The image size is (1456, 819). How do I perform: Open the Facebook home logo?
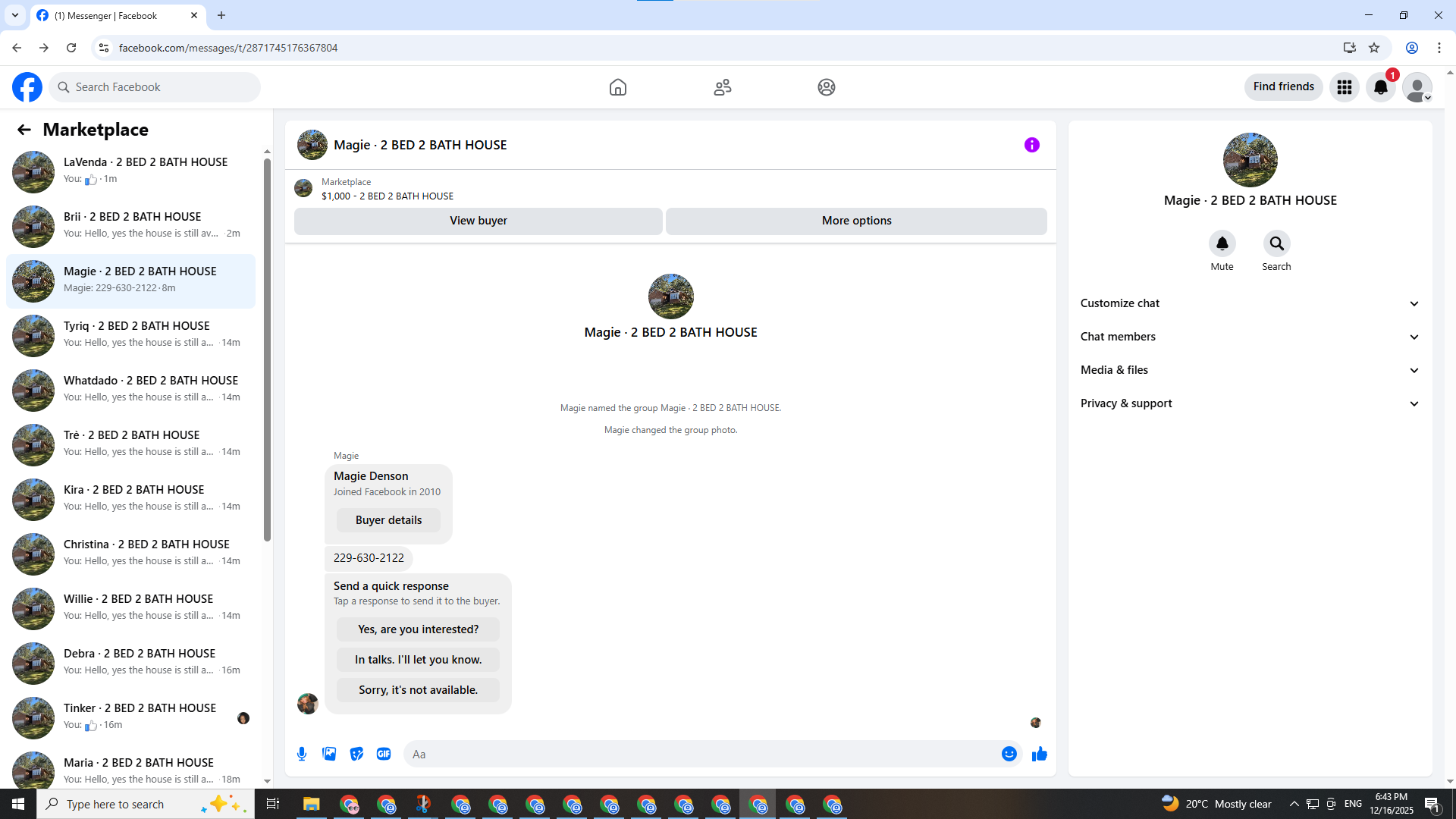27,87
